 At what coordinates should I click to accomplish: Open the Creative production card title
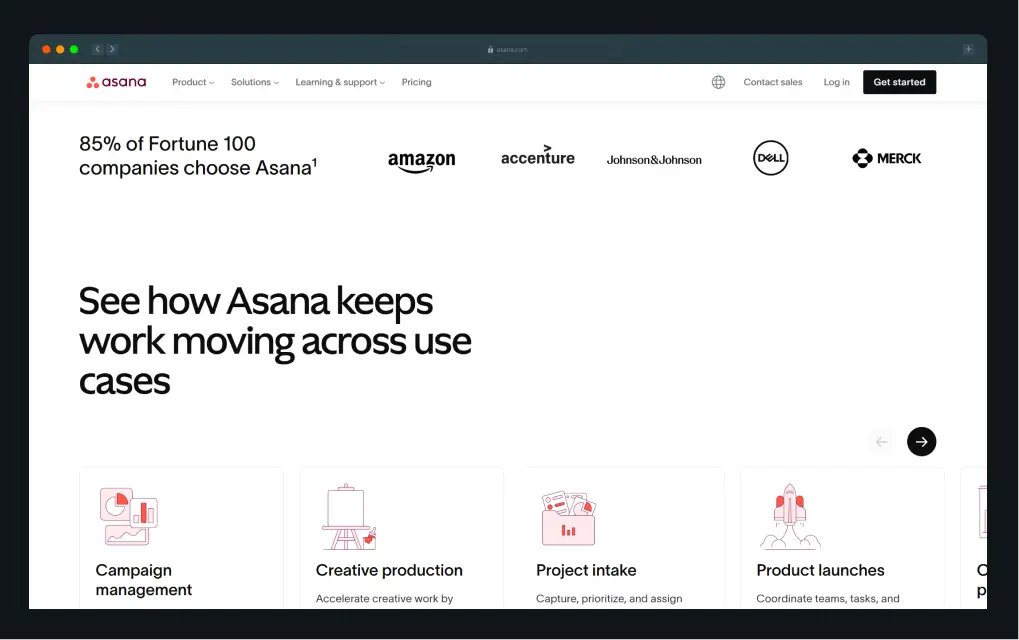coord(389,570)
